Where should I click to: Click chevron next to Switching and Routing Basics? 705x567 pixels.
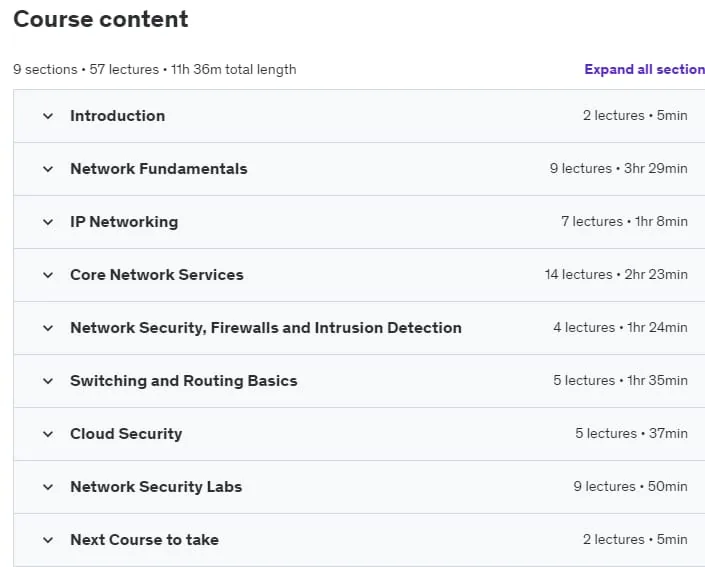coord(48,381)
